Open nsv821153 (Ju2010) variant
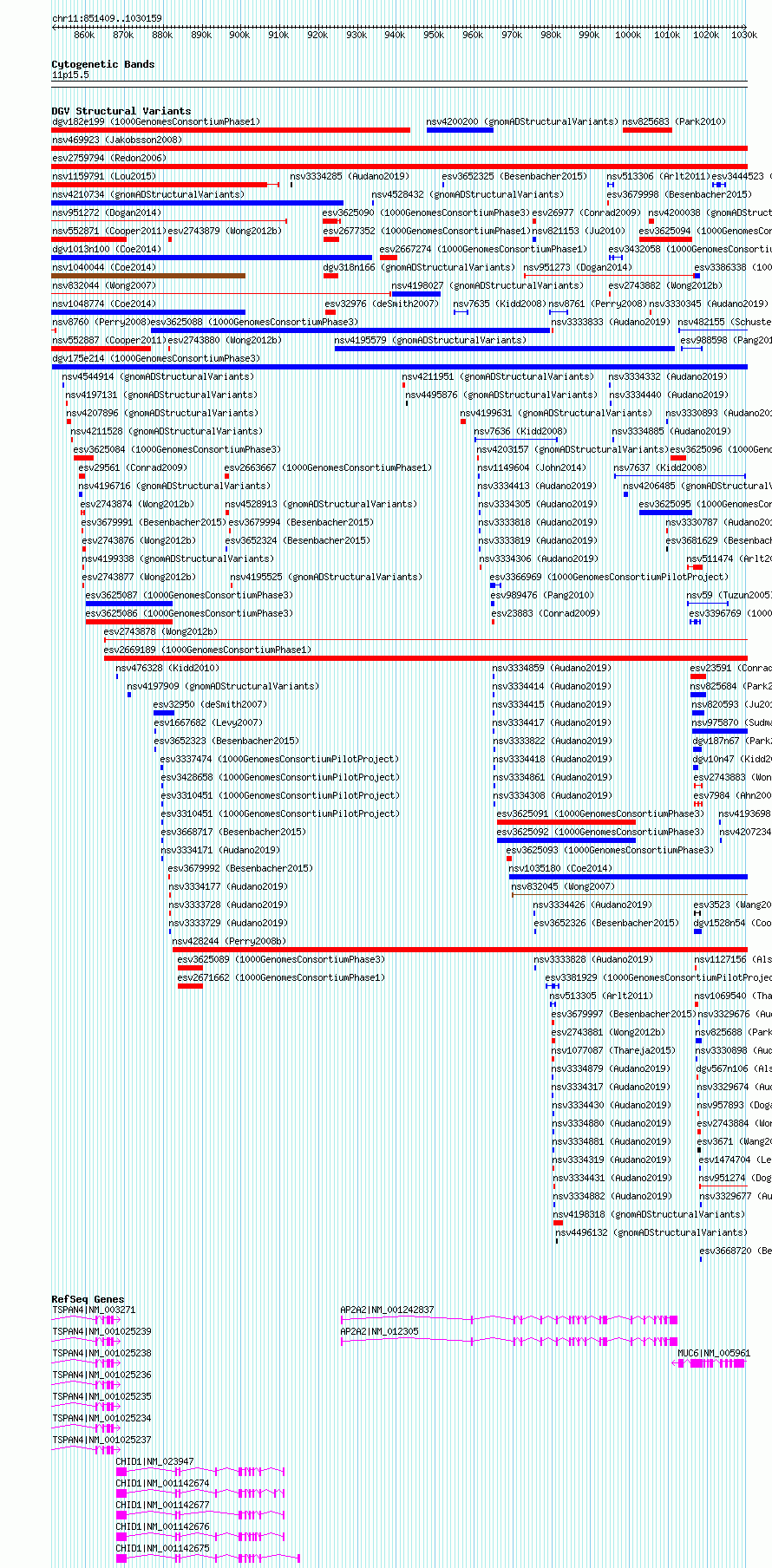772x1568 pixels. pos(579,231)
